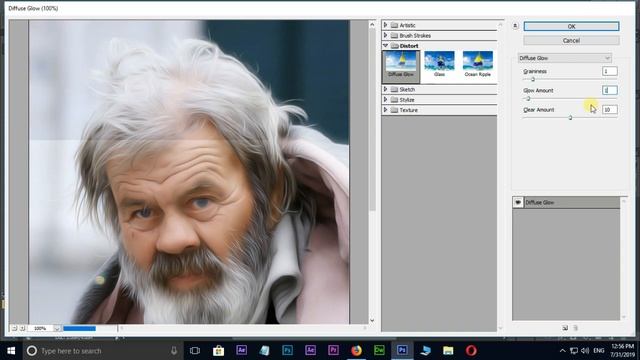Image resolution: width=640 pixels, height=360 pixels.
Task: Click the taskbar clock and date
Action: [x=622, y=351]
